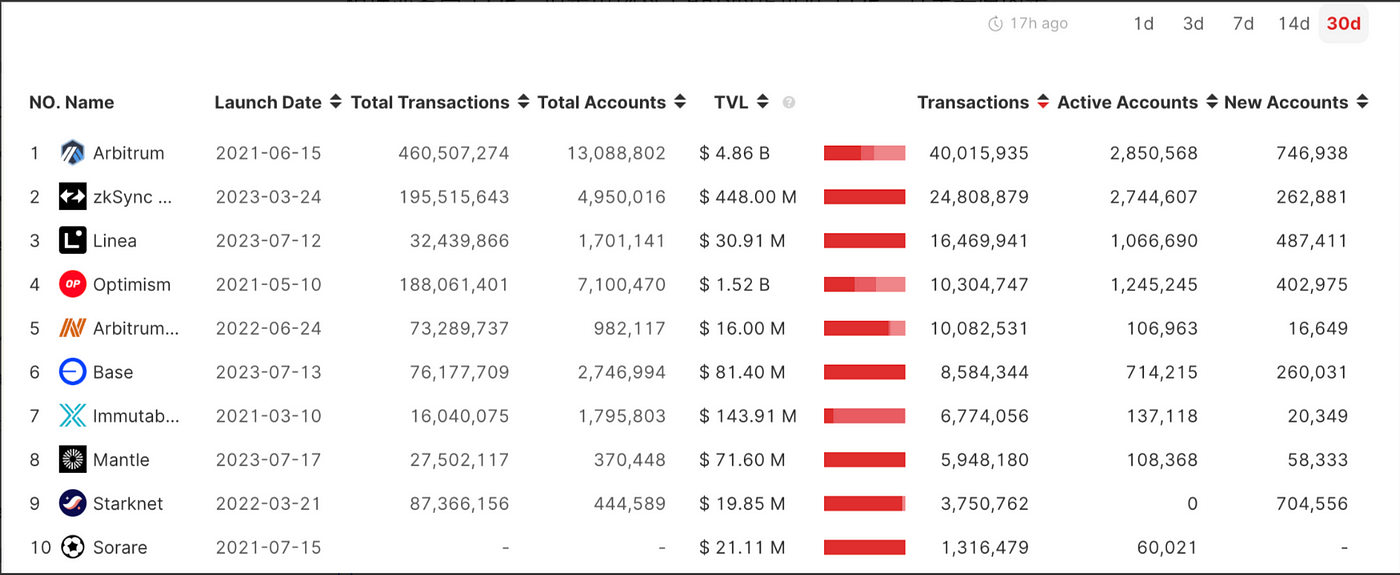The width and height of the screenshot is (1400, 575).
Task: Select the 14d time range
Action: click(x=1293, y=24)
